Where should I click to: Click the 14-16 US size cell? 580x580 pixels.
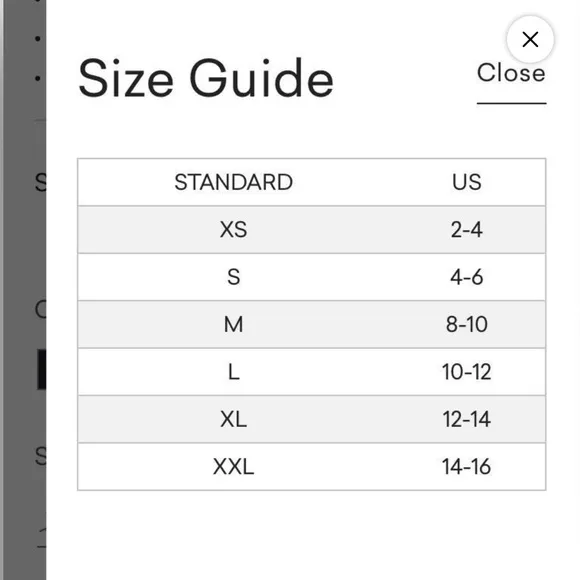click(467, 466)
